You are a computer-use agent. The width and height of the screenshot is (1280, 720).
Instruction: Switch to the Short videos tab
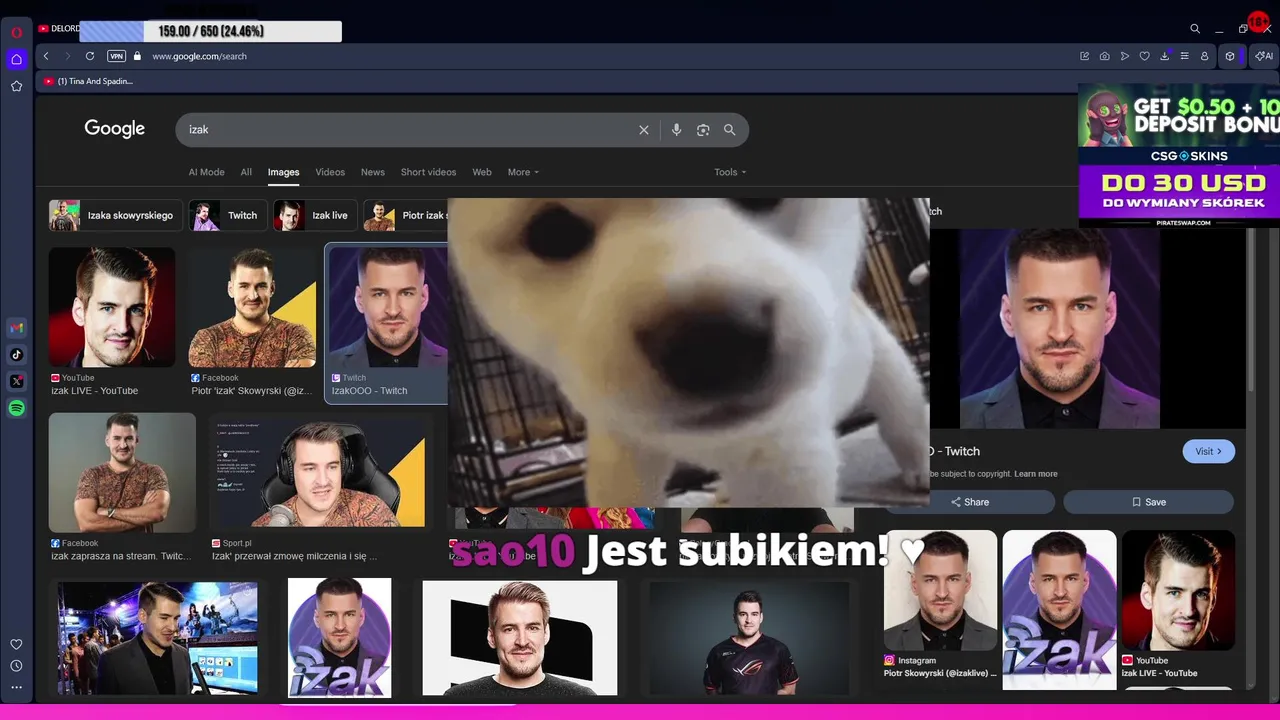428,172
